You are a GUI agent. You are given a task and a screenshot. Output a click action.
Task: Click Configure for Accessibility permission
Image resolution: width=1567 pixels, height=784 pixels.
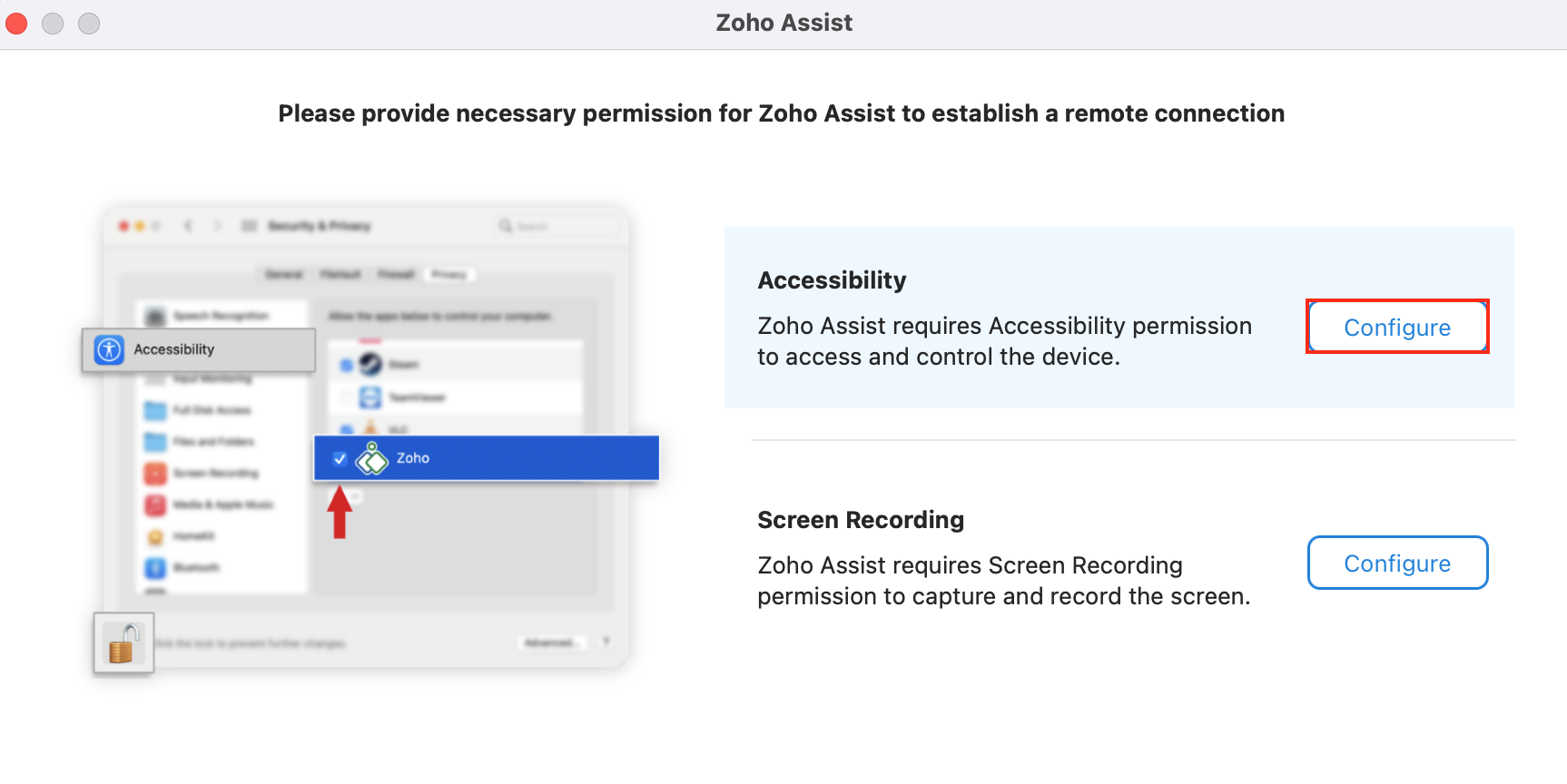[1397, 327]
